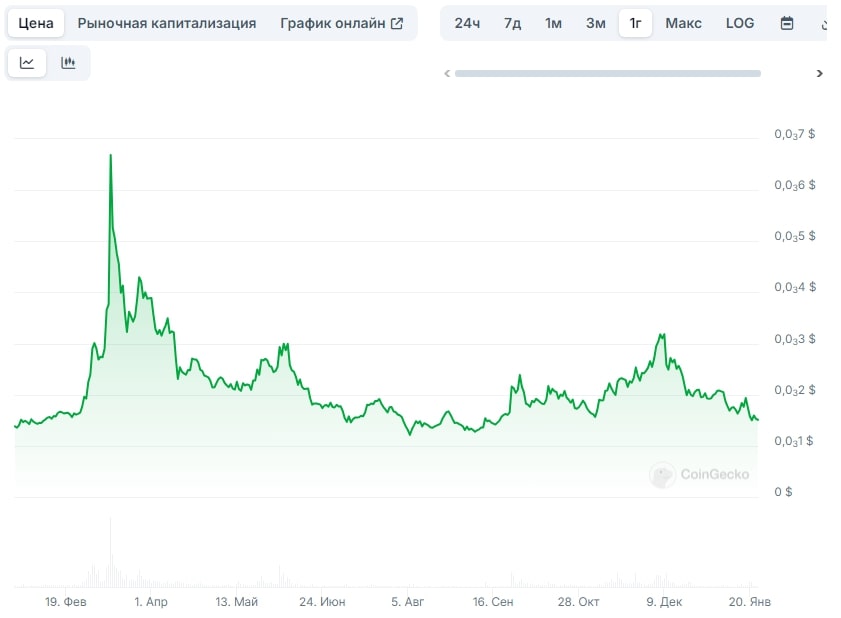Click the external link icon by График онлайн
Viewport: 841px width, 618px height.
(x=397, y=23)
